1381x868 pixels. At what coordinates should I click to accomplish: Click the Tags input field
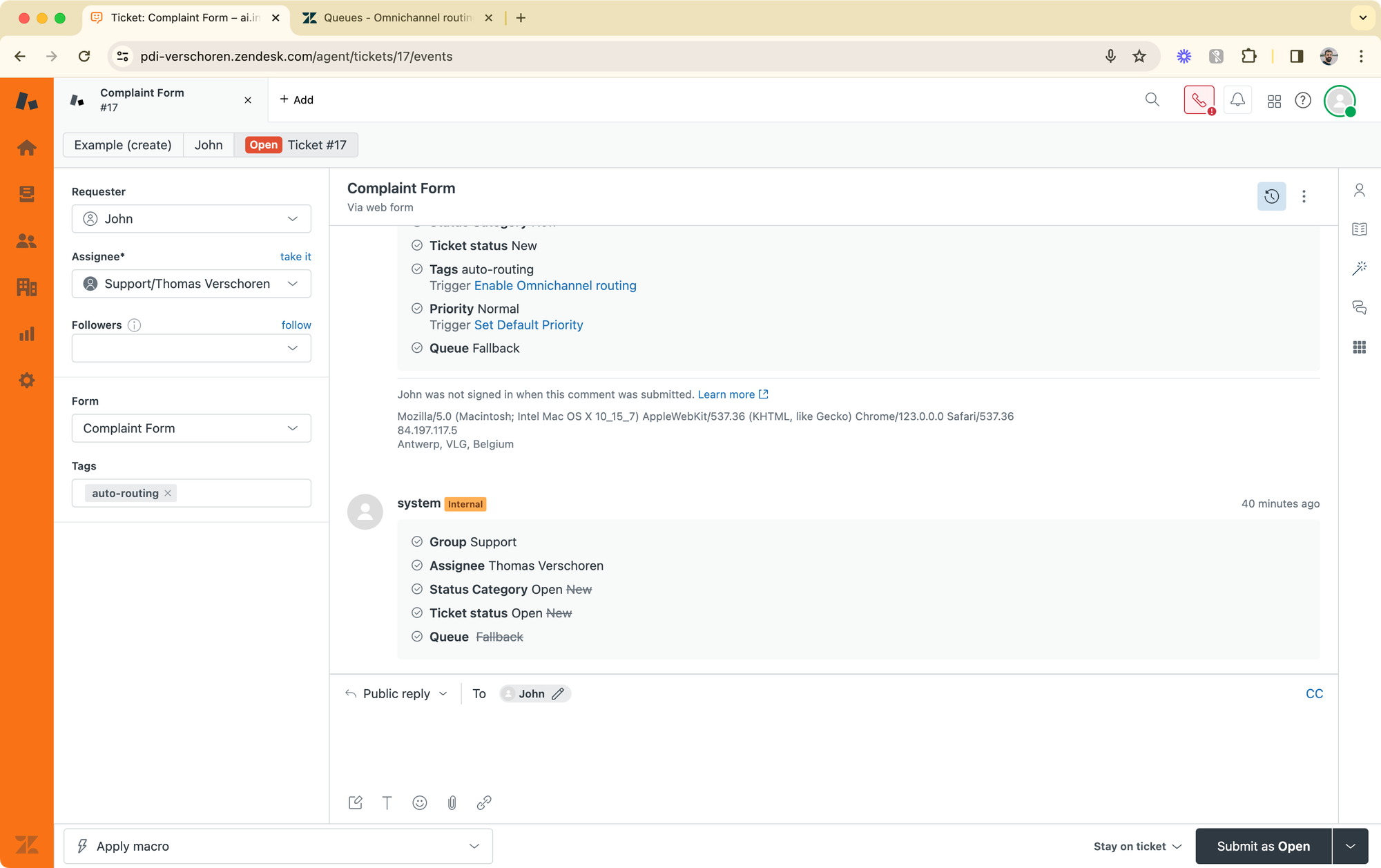coord(242,493)
